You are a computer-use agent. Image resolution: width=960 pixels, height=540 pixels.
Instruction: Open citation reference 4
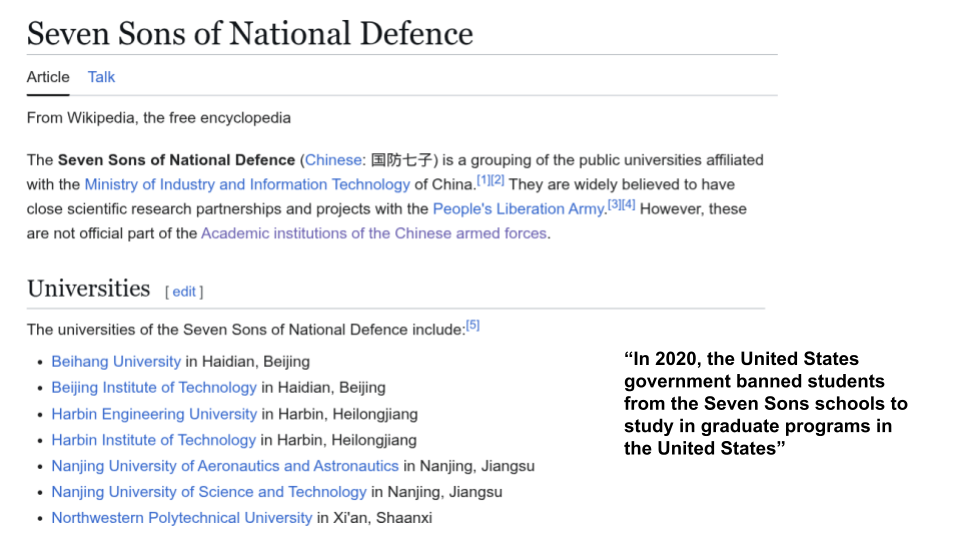point(628,206)
